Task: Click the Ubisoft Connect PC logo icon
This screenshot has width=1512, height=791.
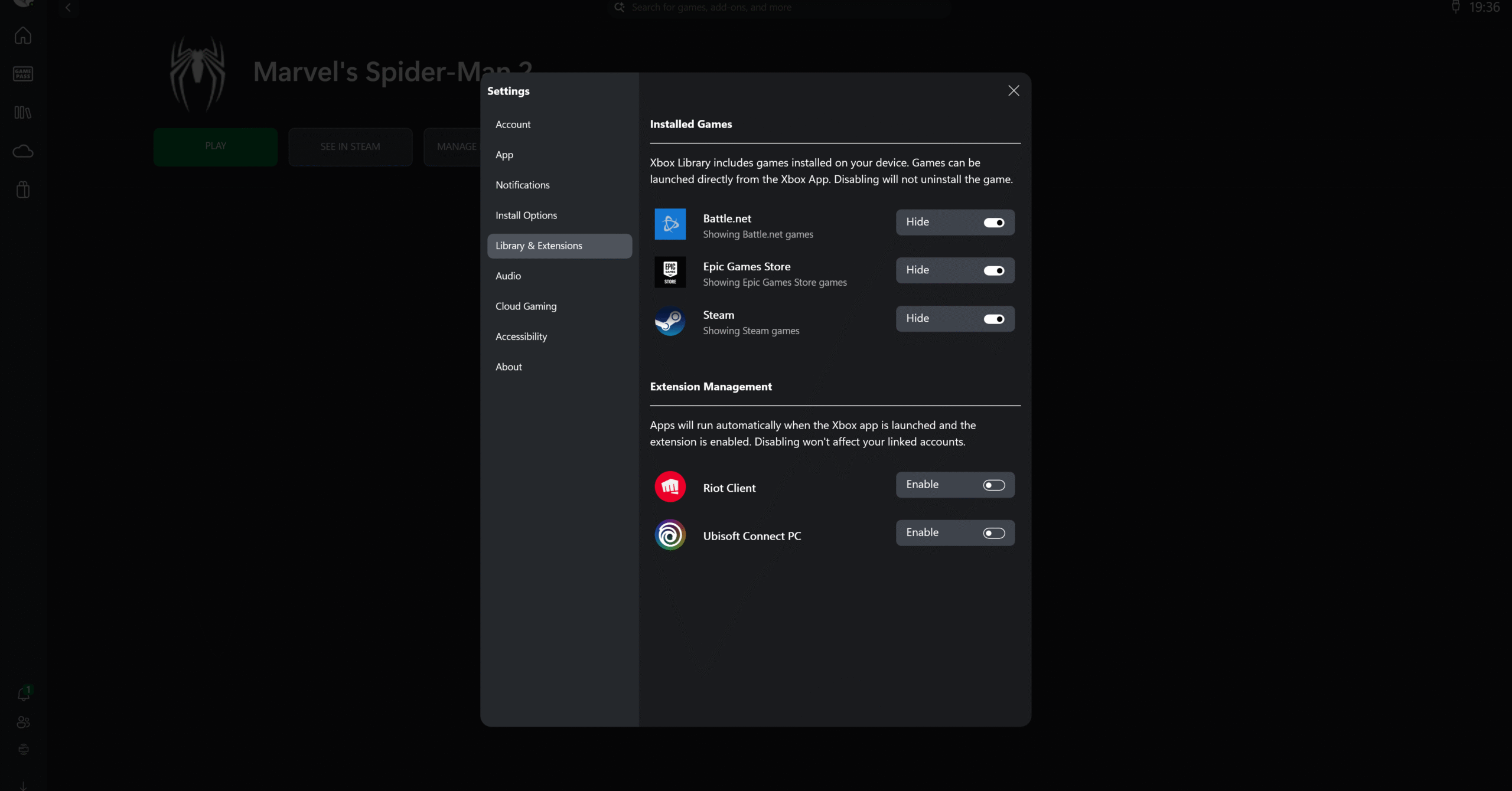Action: click(x=670, y=535)
